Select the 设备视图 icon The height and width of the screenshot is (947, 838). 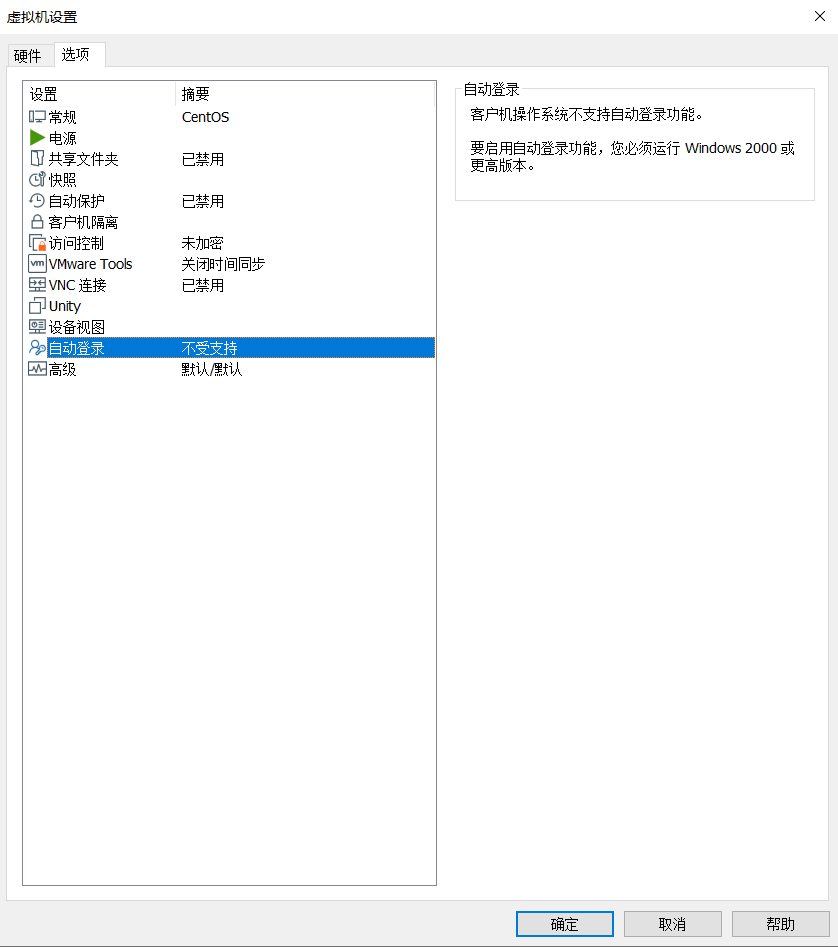(x=38, y=327)
